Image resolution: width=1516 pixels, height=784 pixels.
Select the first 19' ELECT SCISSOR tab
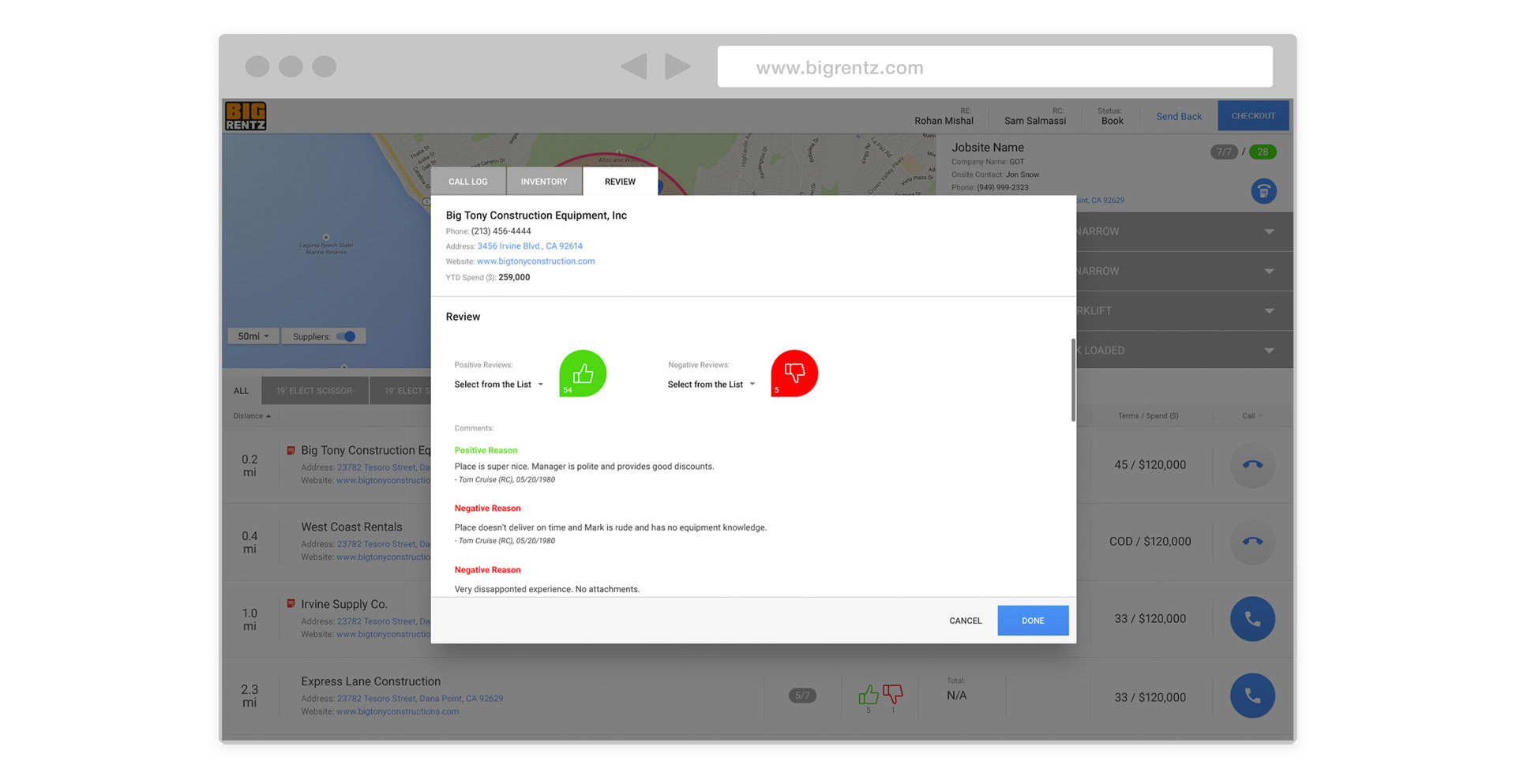coord(315,391)
